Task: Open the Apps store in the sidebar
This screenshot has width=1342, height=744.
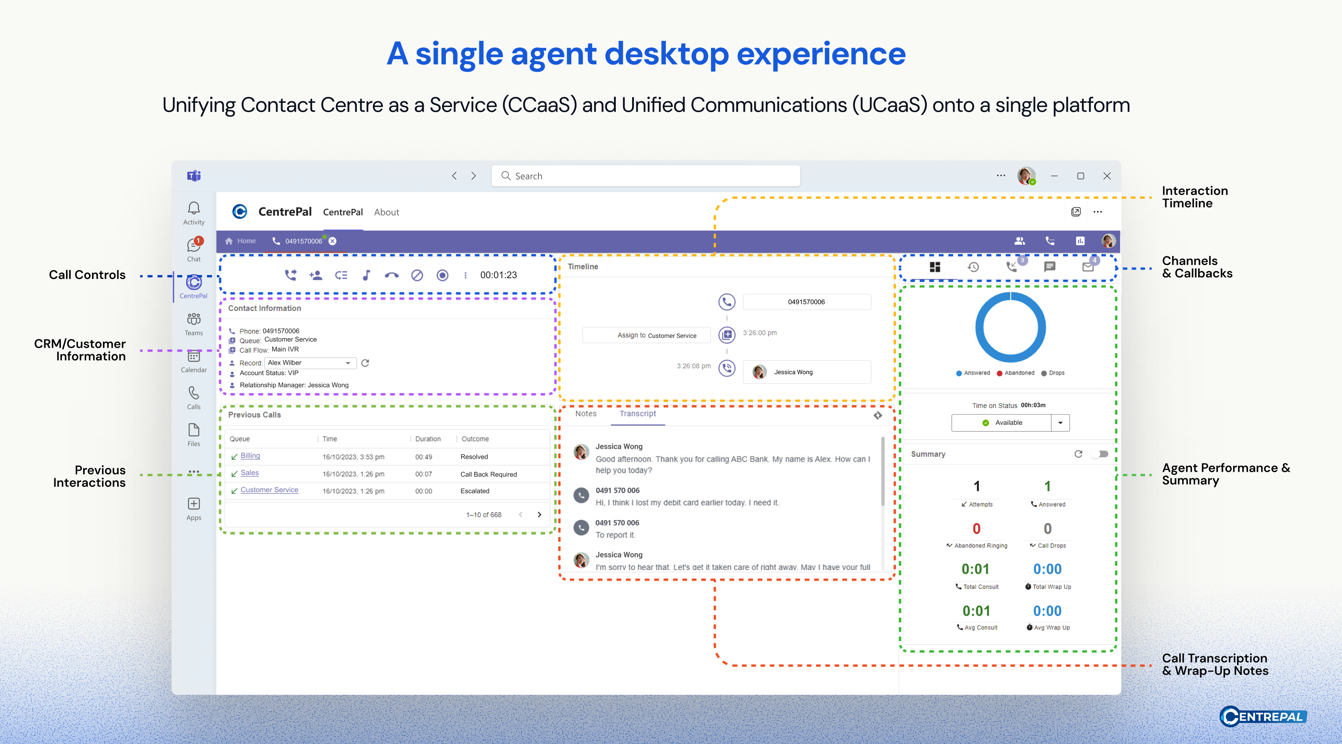Action: [x=194, y=508]
